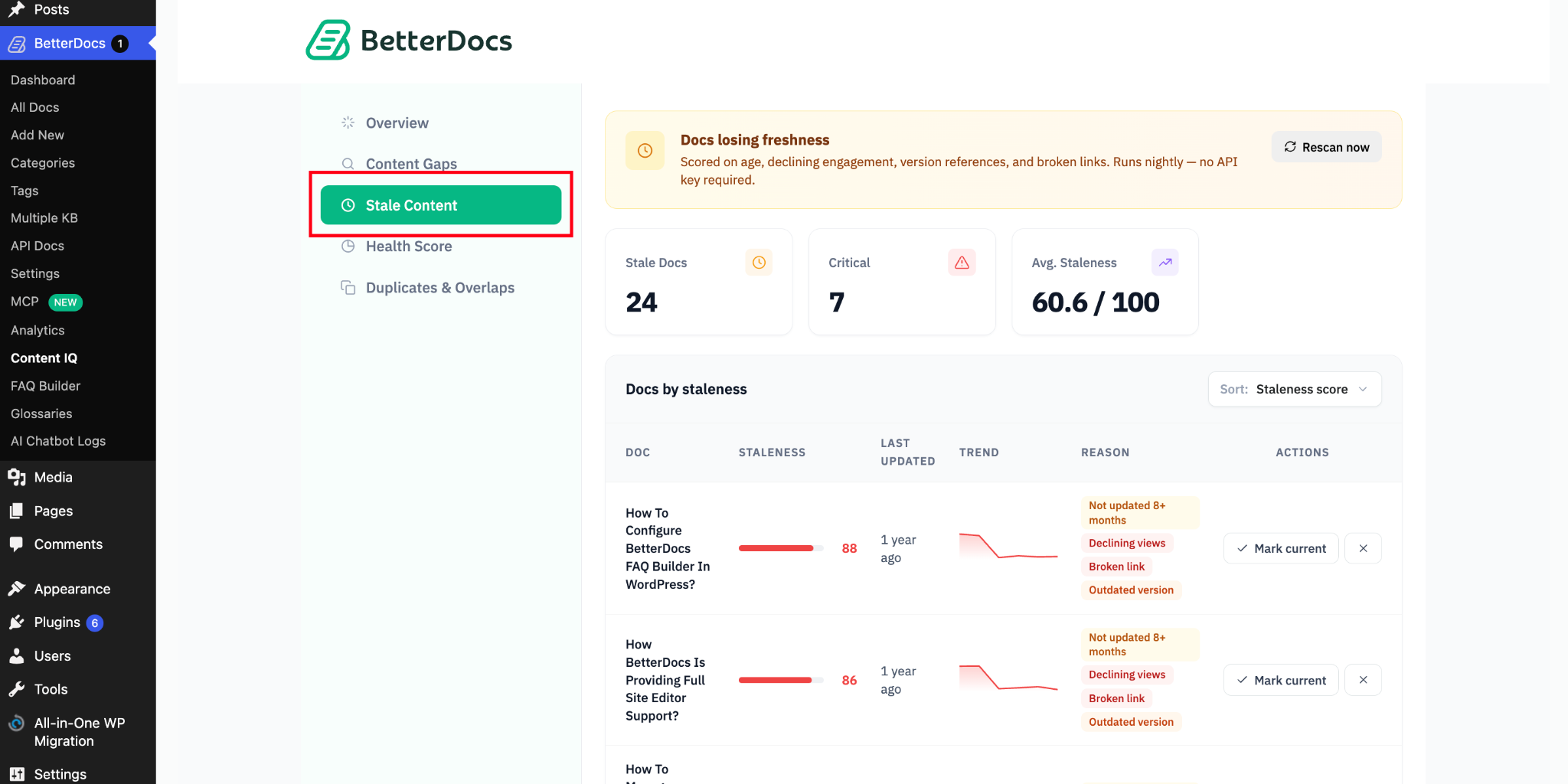The width and height of the screenshot is (1568, 784).
Task: Open AI Chatbot Logs submenu item
Action: point(58,441)
